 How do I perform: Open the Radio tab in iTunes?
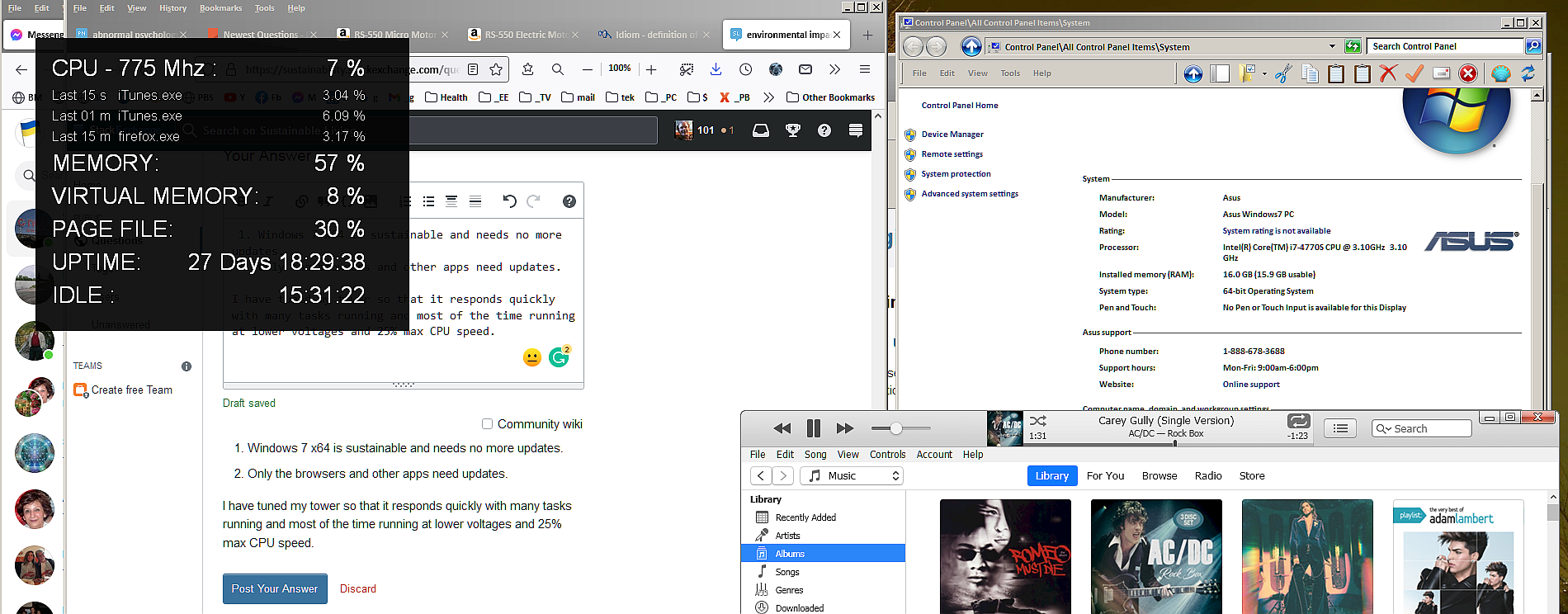[x=1208, y=476]
